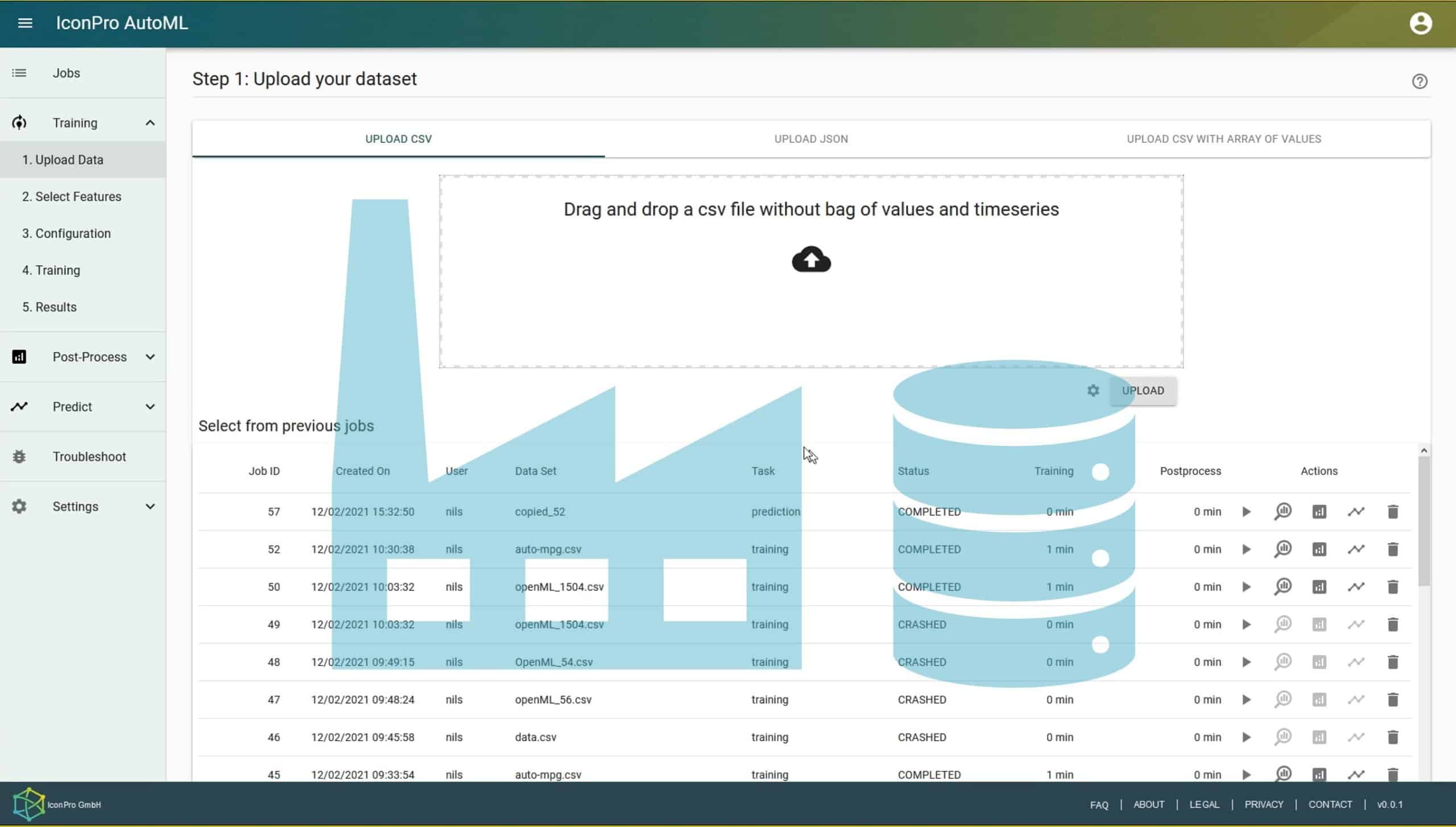Click play icon for job 57

[x=1246, y=512]
